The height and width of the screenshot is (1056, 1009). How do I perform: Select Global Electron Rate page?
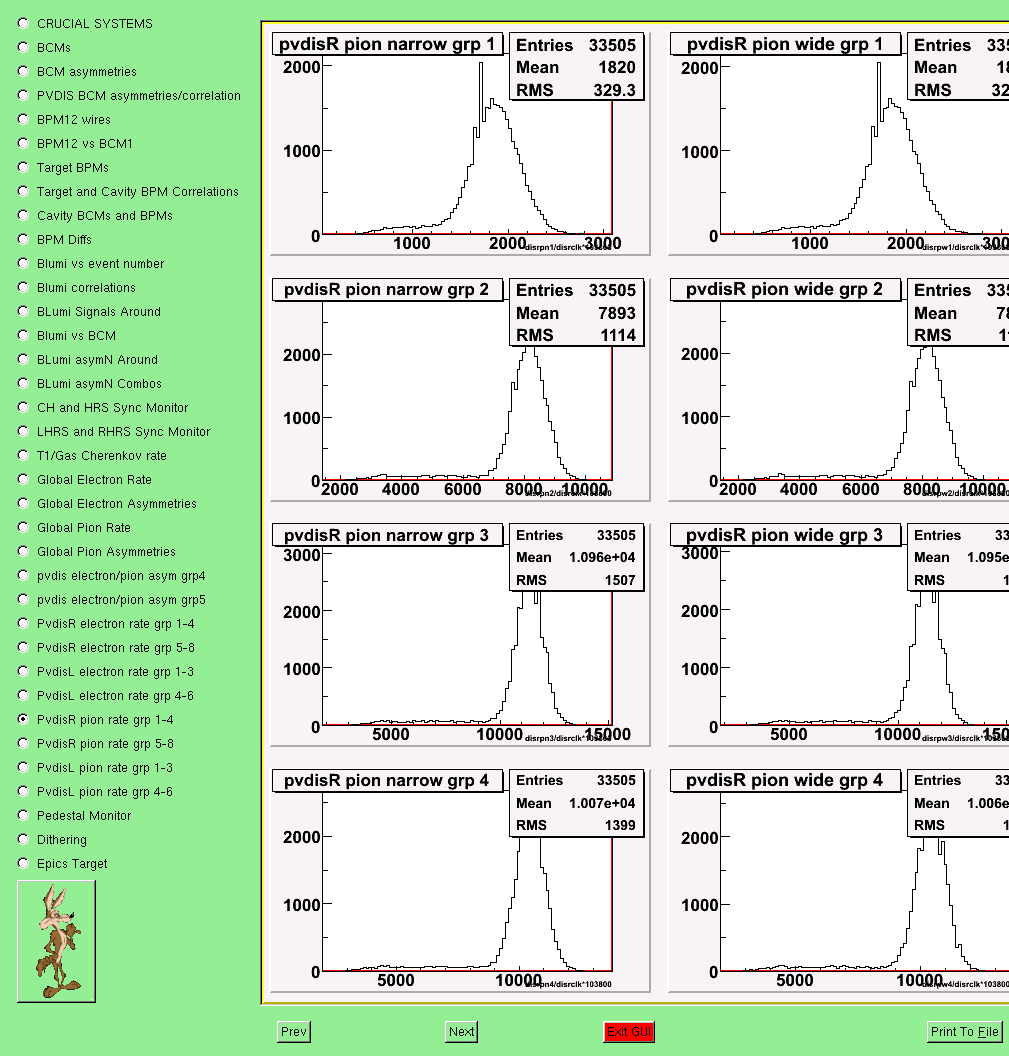pyautogui.click(x=24, y=480)
